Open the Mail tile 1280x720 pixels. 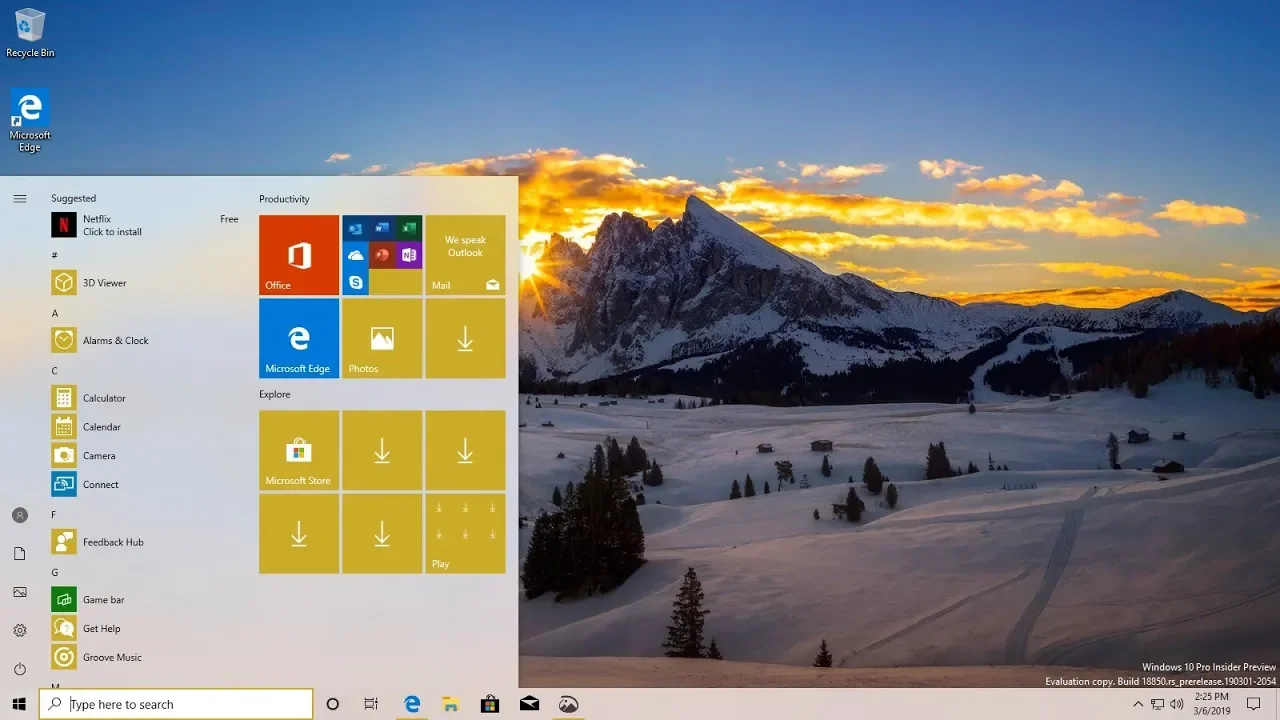click(x=465, y=255)
